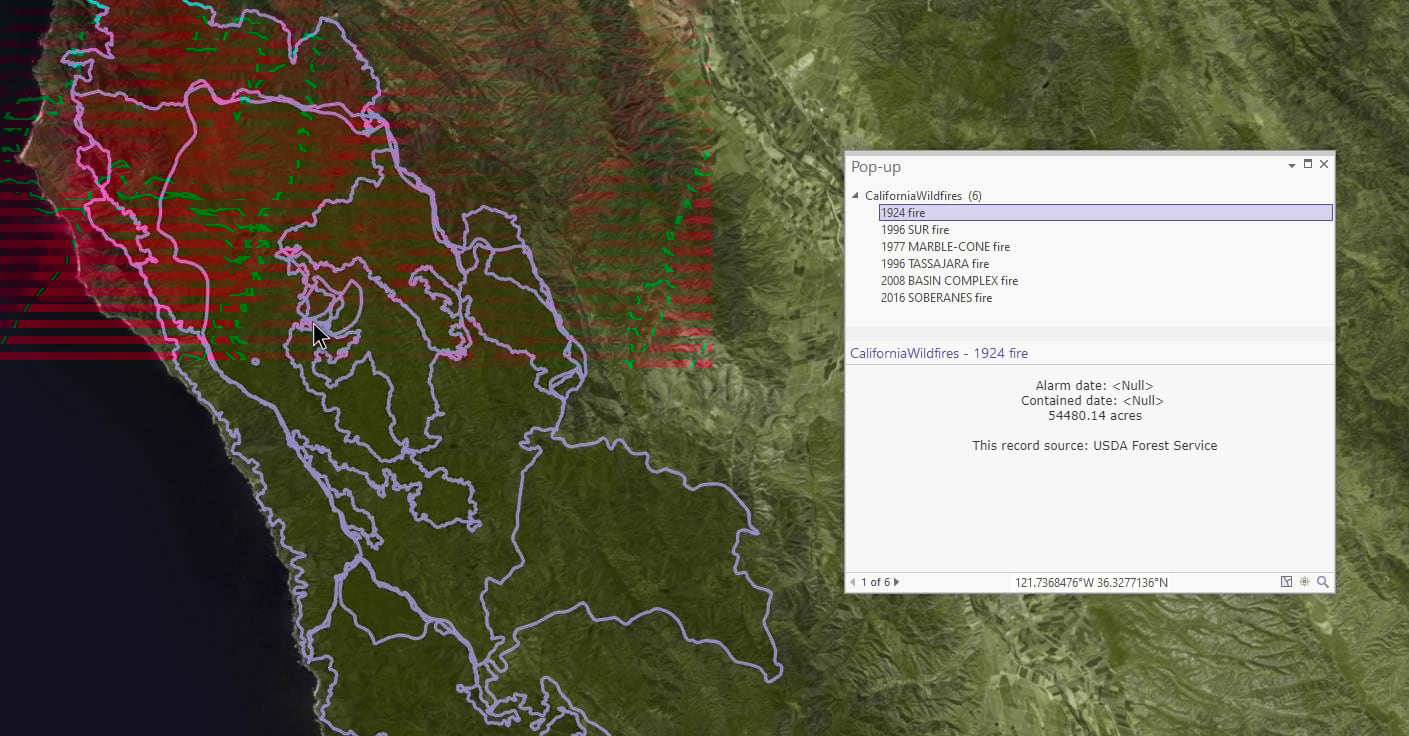Screen dimensions: 1409x736
Task: Select the feature from the Pop-up footer
Action: pos(1287,582)
